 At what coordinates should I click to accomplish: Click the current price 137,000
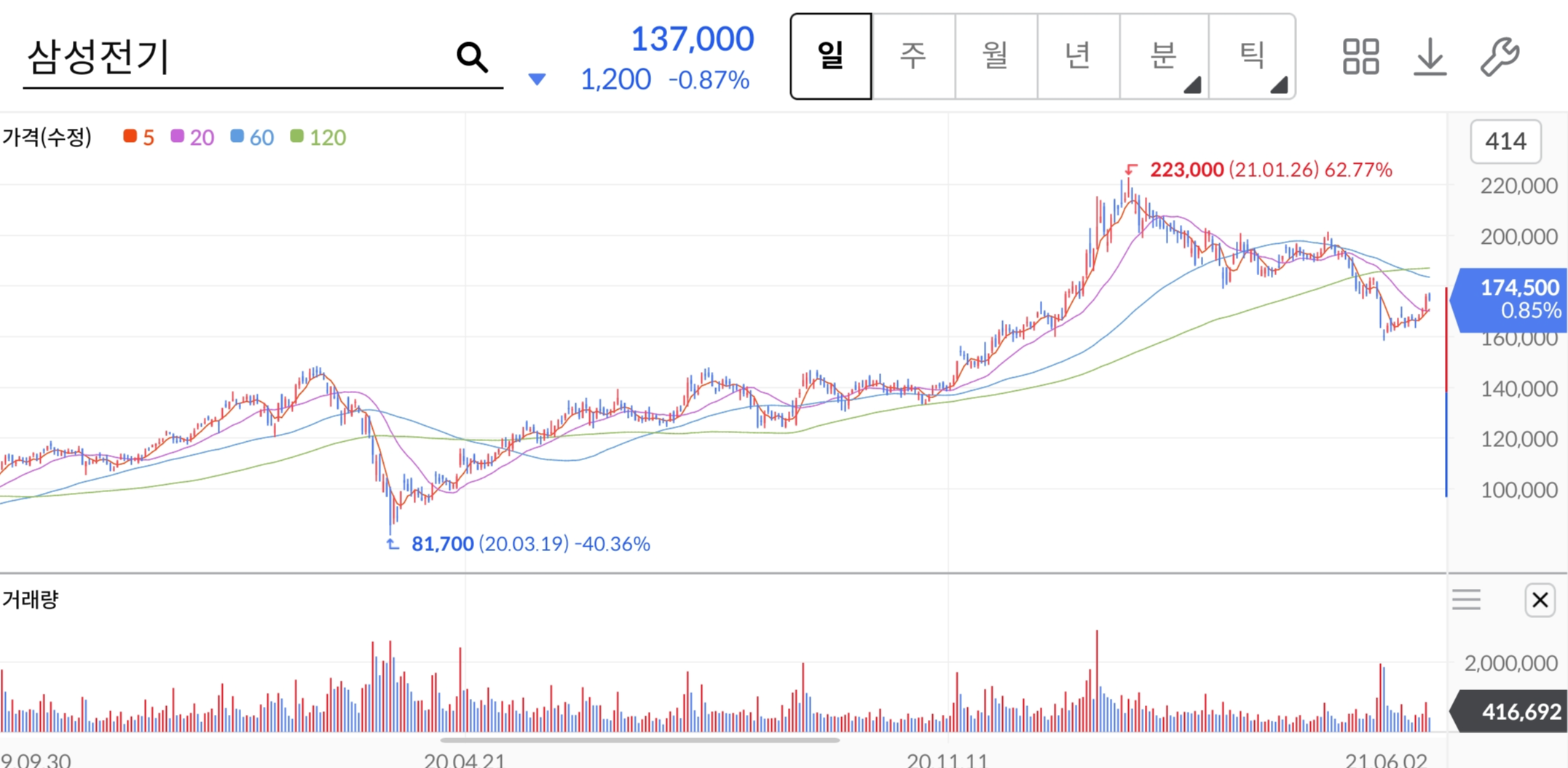point(692,39)
